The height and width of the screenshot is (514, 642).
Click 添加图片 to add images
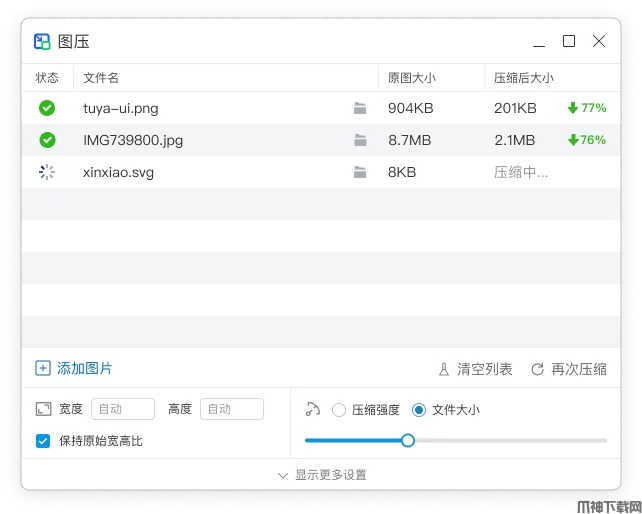74,368
